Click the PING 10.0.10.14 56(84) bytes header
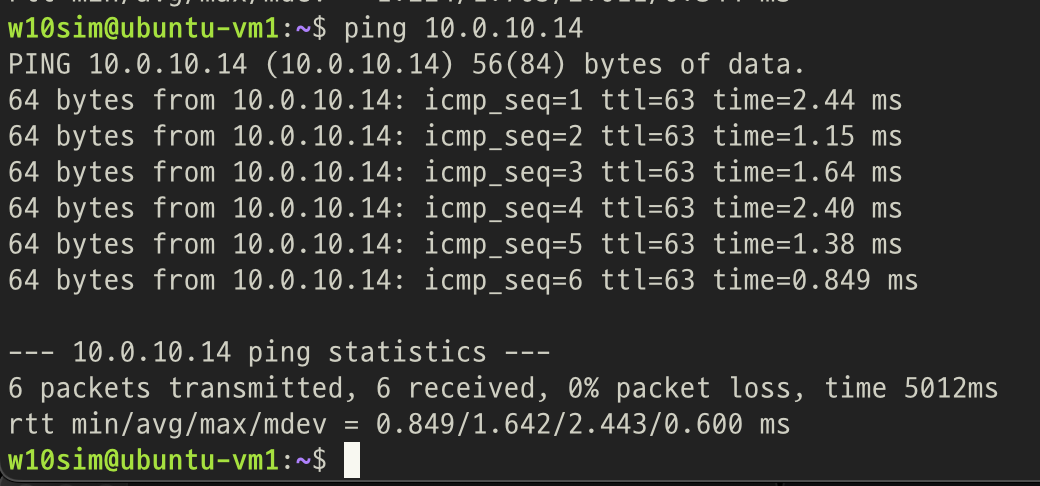The height and width of the screenshot is (486, 1040). (407, 64)
